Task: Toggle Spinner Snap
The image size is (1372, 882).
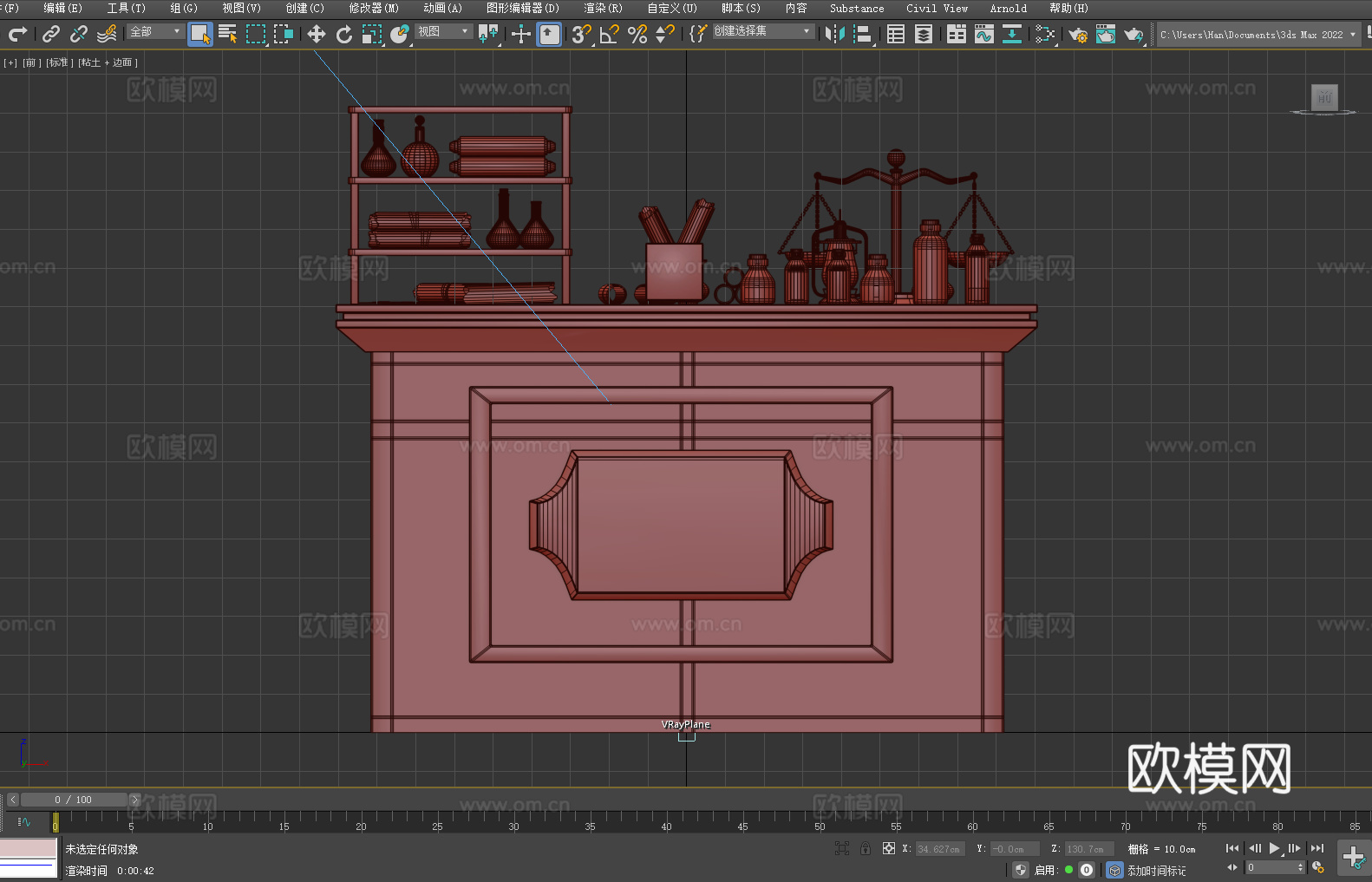Action: [665, 34]
